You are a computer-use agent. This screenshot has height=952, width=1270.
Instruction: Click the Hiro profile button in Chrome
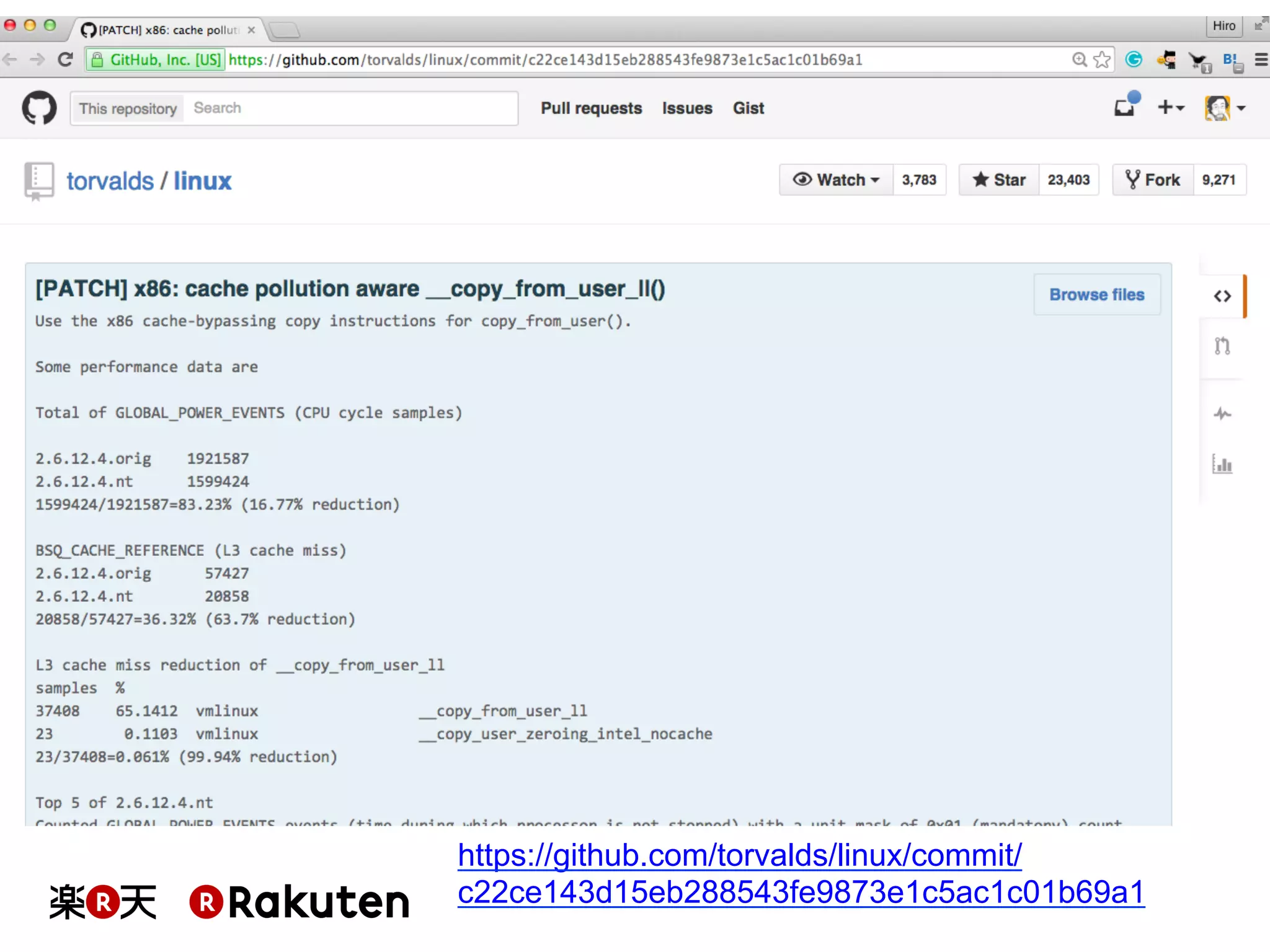tap(1223, 25)
